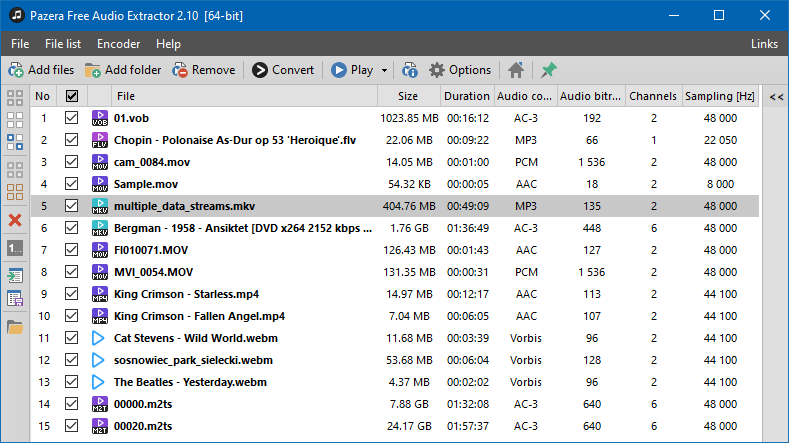The width and height of the screenshot is (789, 443).
Task: Open the Links menu
Action: pos(764,44)
